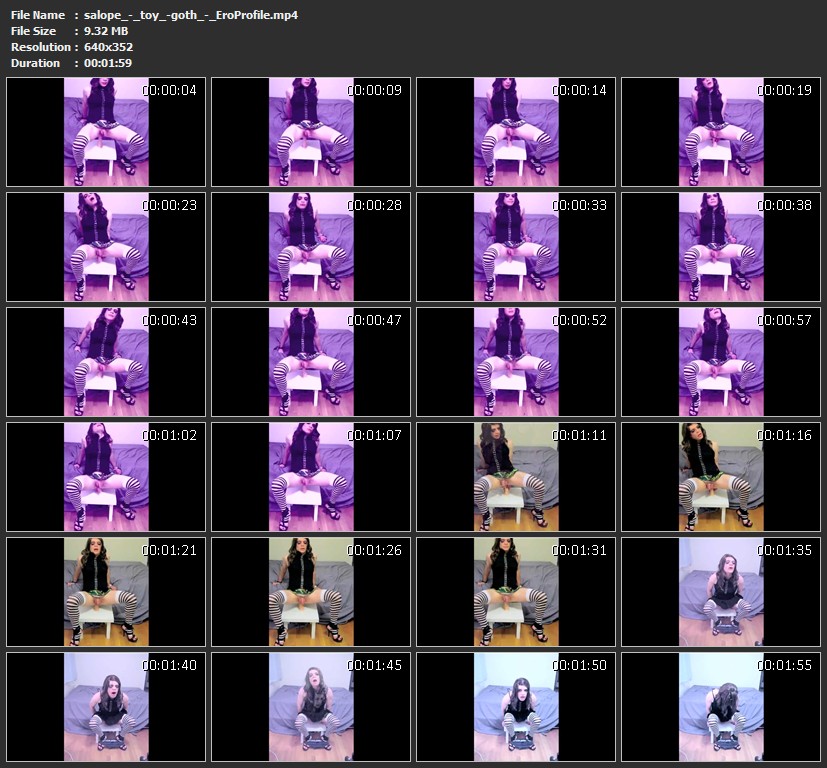Click the frame labeled 00:01:16

tap(721, 477)
